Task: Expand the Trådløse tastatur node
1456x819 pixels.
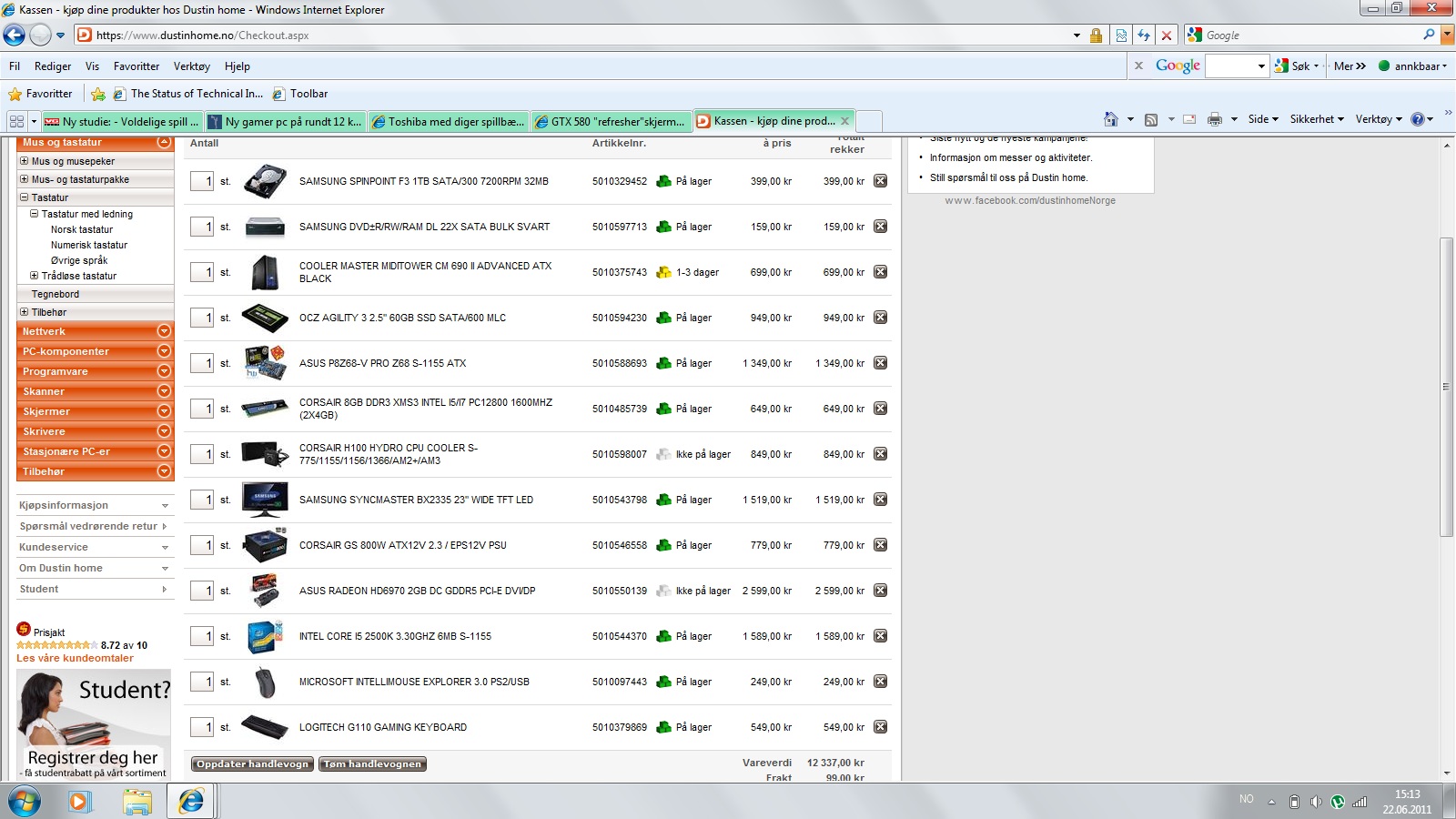Action: 35,276
